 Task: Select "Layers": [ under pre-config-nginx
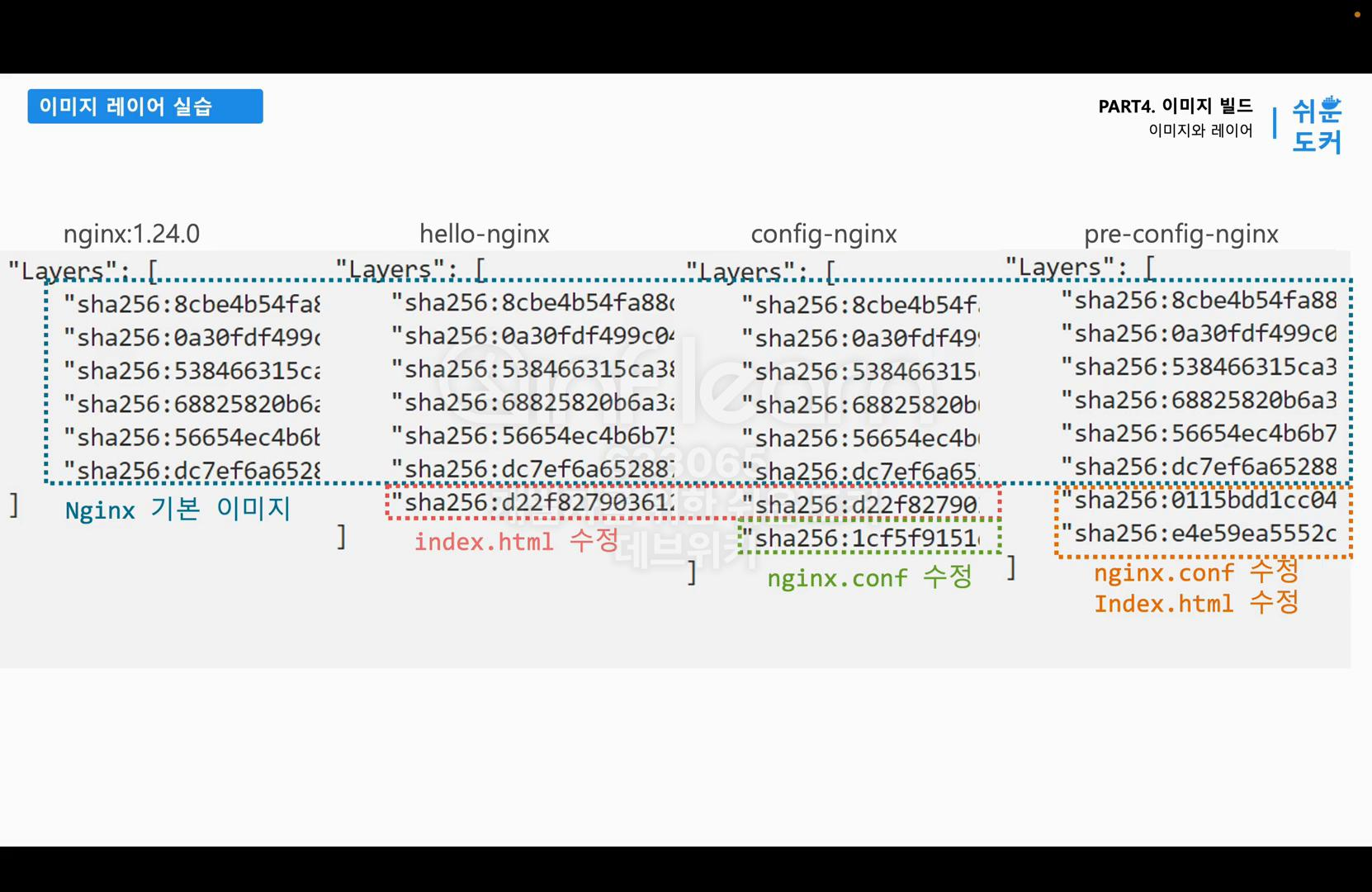pyautogui.click(x=1080, y=268)
